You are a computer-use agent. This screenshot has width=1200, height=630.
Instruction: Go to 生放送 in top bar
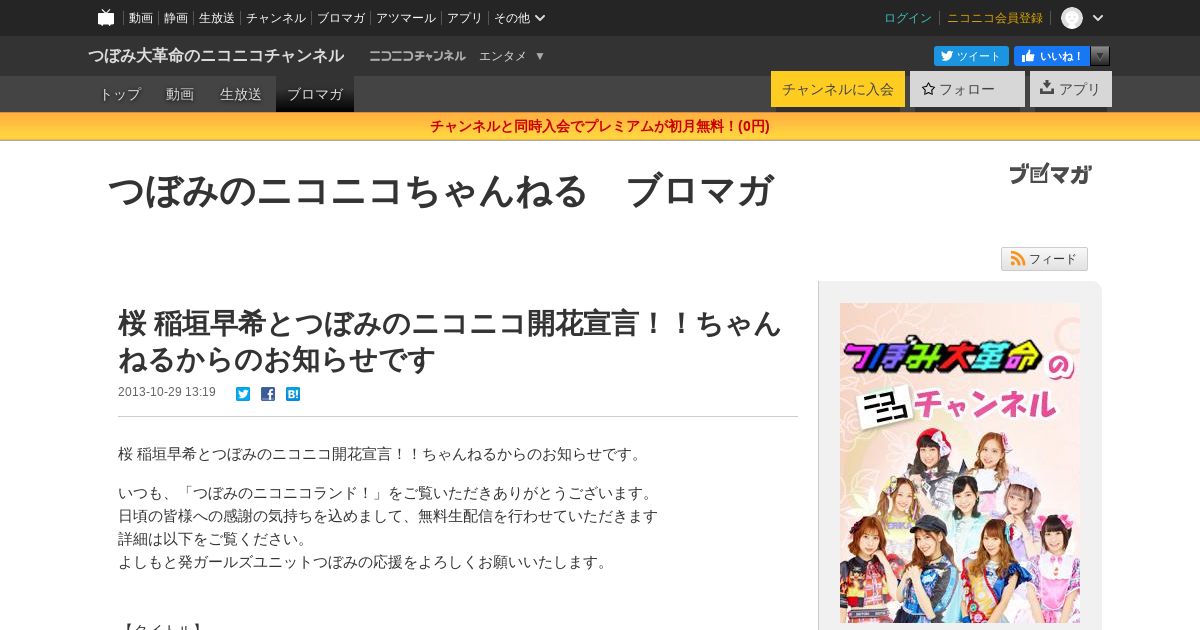click(217, 18)
